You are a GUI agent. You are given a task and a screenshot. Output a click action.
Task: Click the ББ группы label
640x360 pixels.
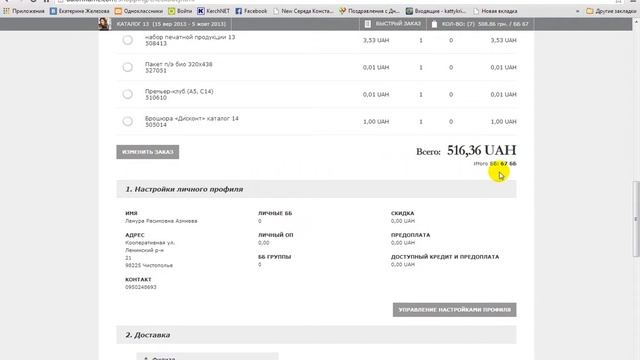274,257
